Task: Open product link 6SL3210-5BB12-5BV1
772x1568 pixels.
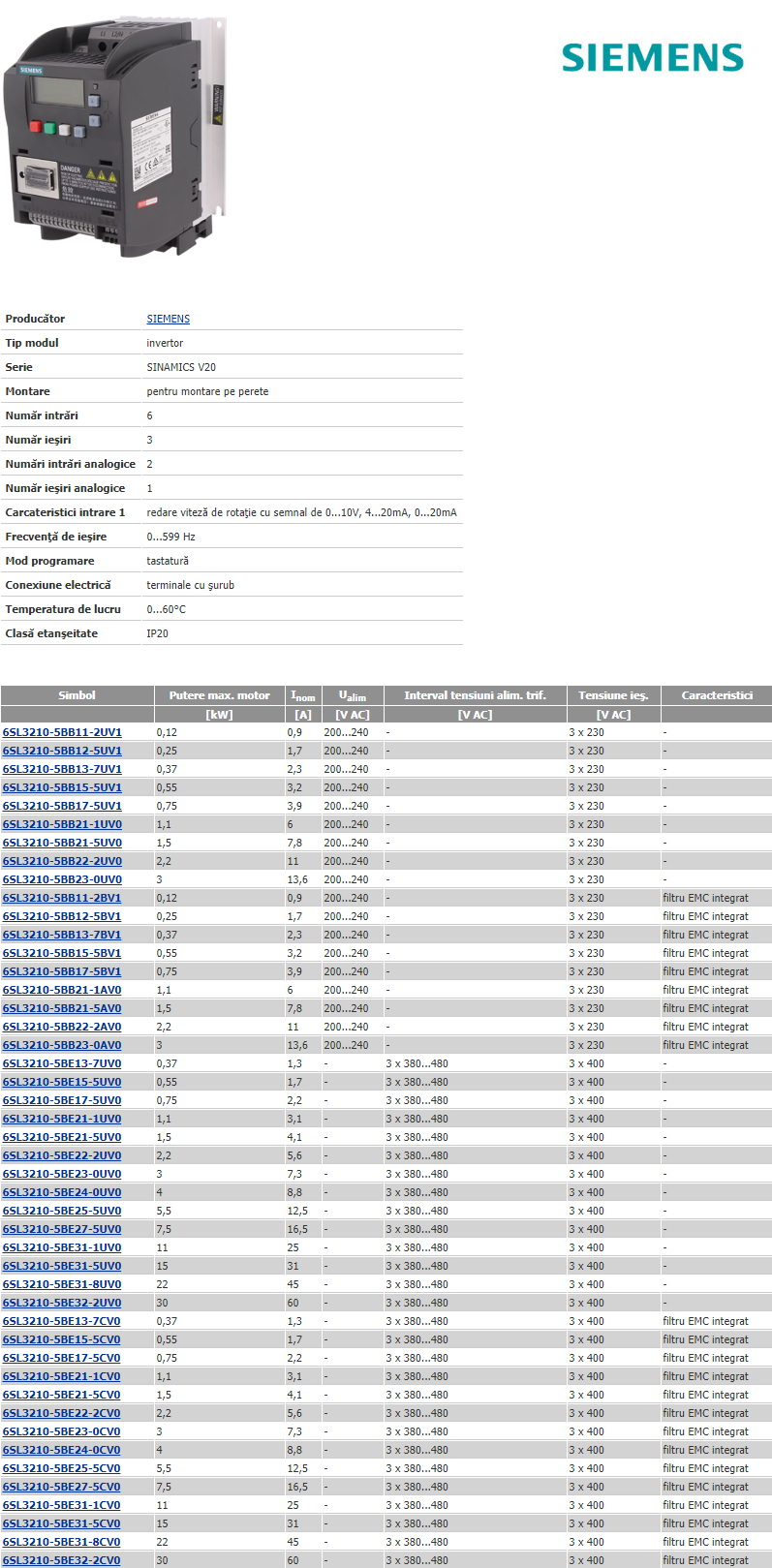Action: 62,916
